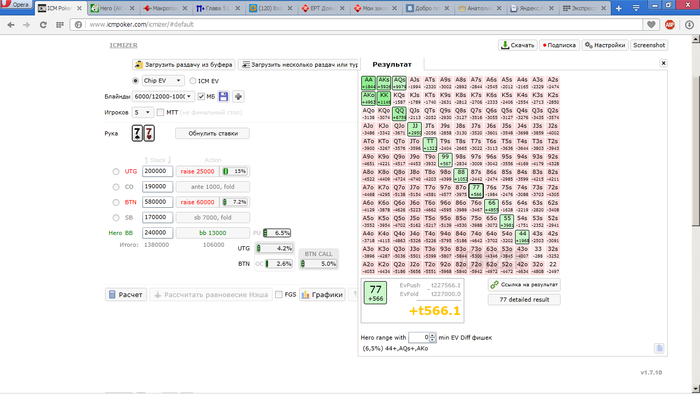Open the Chip EV dropdown
The height and width of the screenshot is (394, 700).
tap(162, 81)
